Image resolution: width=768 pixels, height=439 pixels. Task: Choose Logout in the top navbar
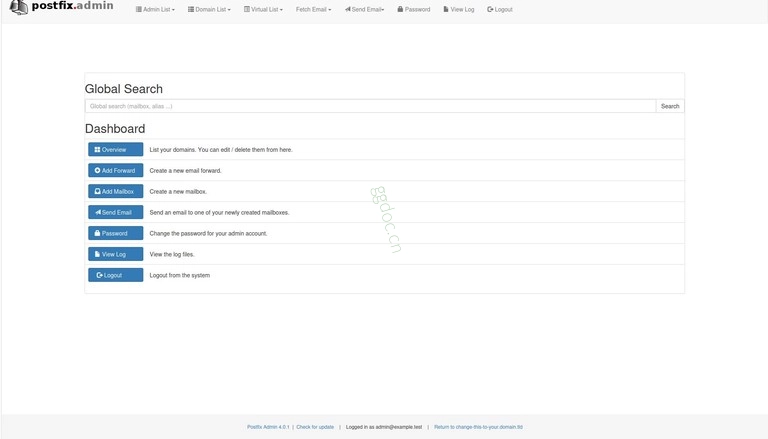click(x=500, y=9)
